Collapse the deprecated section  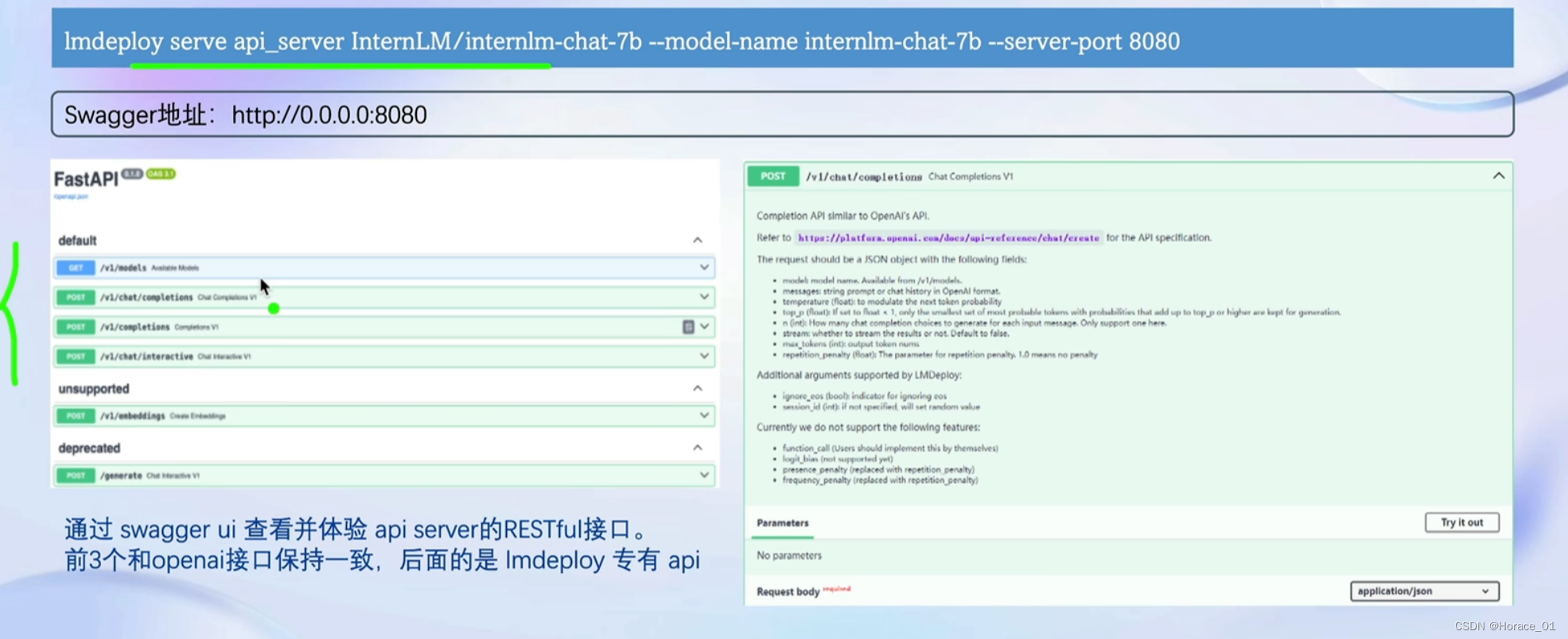(698, 448)
